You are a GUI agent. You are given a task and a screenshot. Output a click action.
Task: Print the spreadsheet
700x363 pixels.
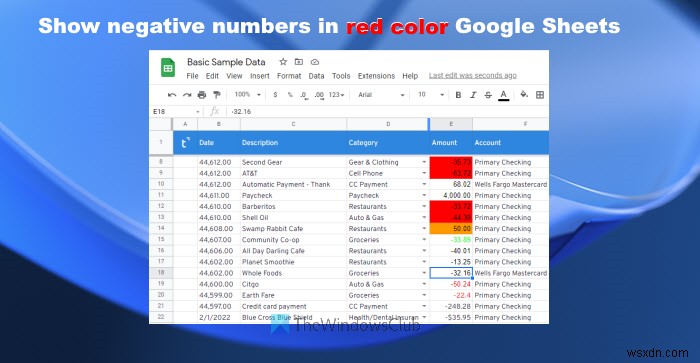pos(202,95)
